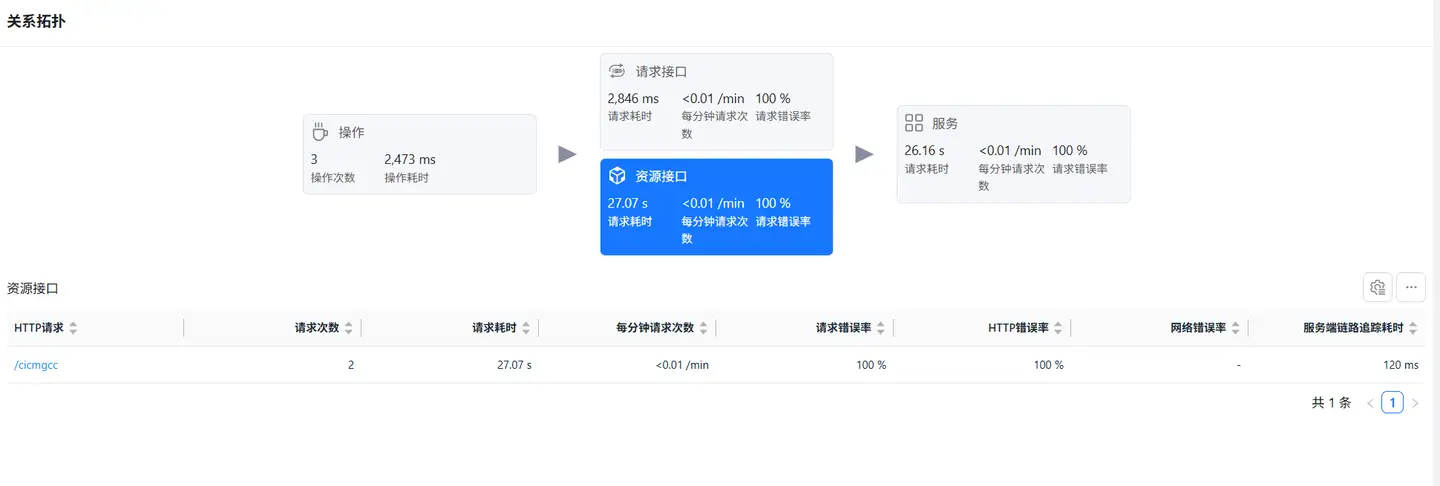This screenshot has width=1440, height=486.
Task: Click the cube icon in 资源接口 card
Action: point(617,176)
